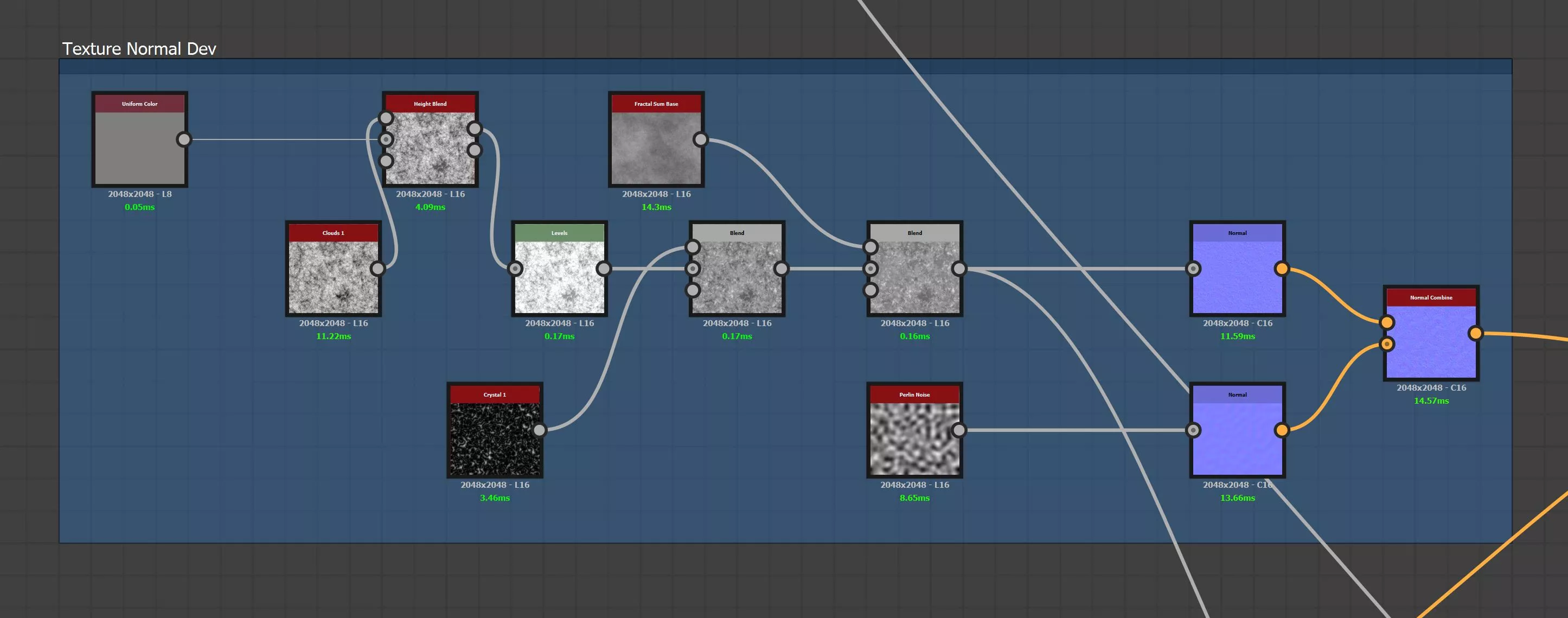Click the Crystal 1 output connector
The image size is (1568, 618).
point(539,430)
